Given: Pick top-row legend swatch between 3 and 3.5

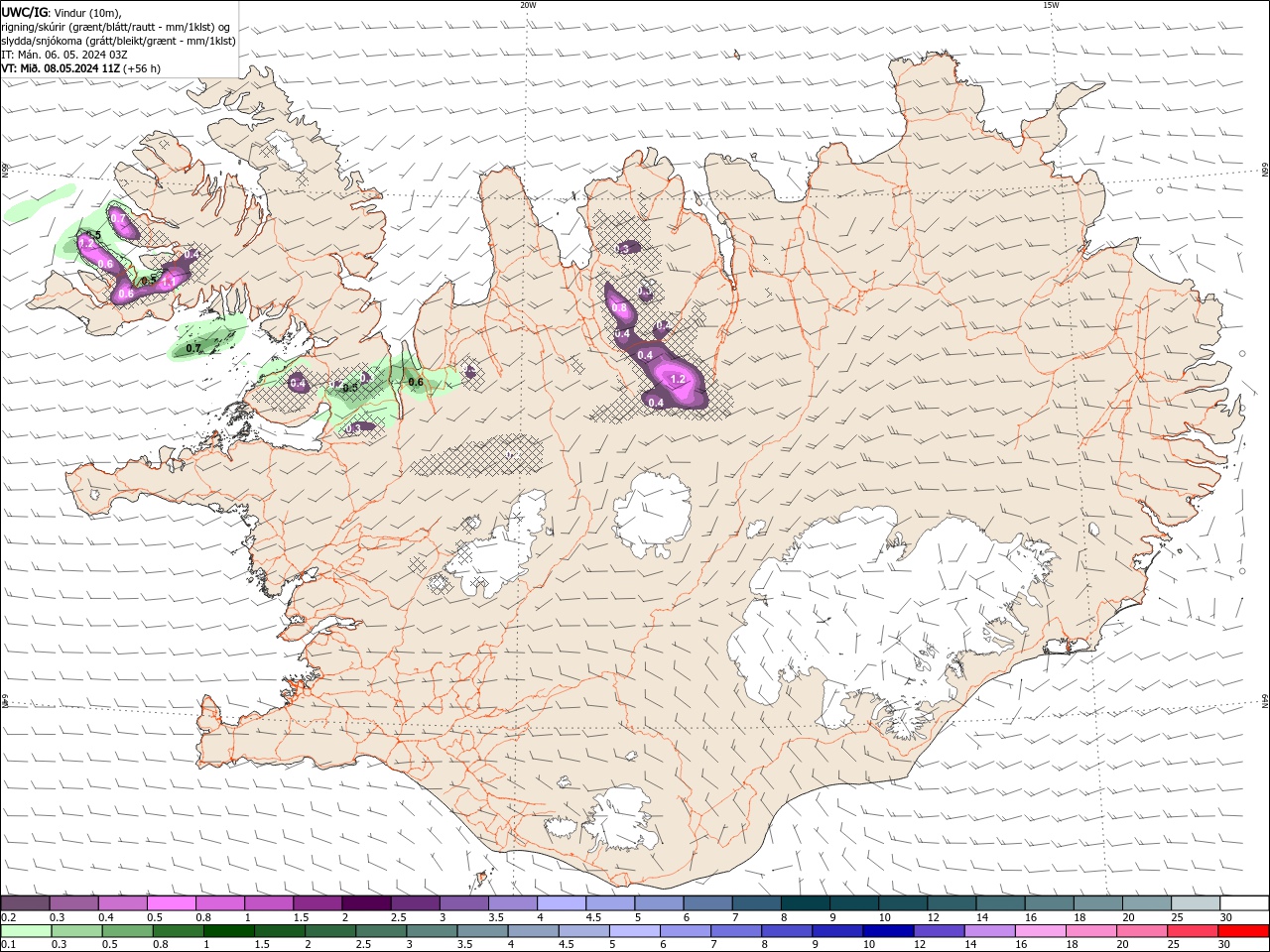Looking at the screenshot, I should 464,902.
